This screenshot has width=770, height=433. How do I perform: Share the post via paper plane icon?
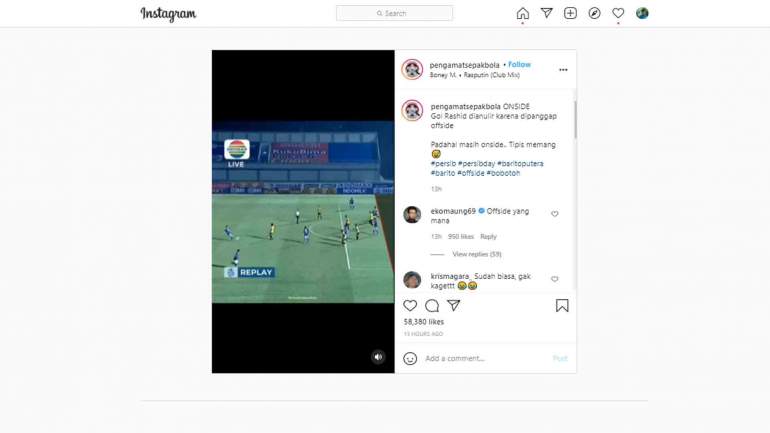(x=453, y=305)
